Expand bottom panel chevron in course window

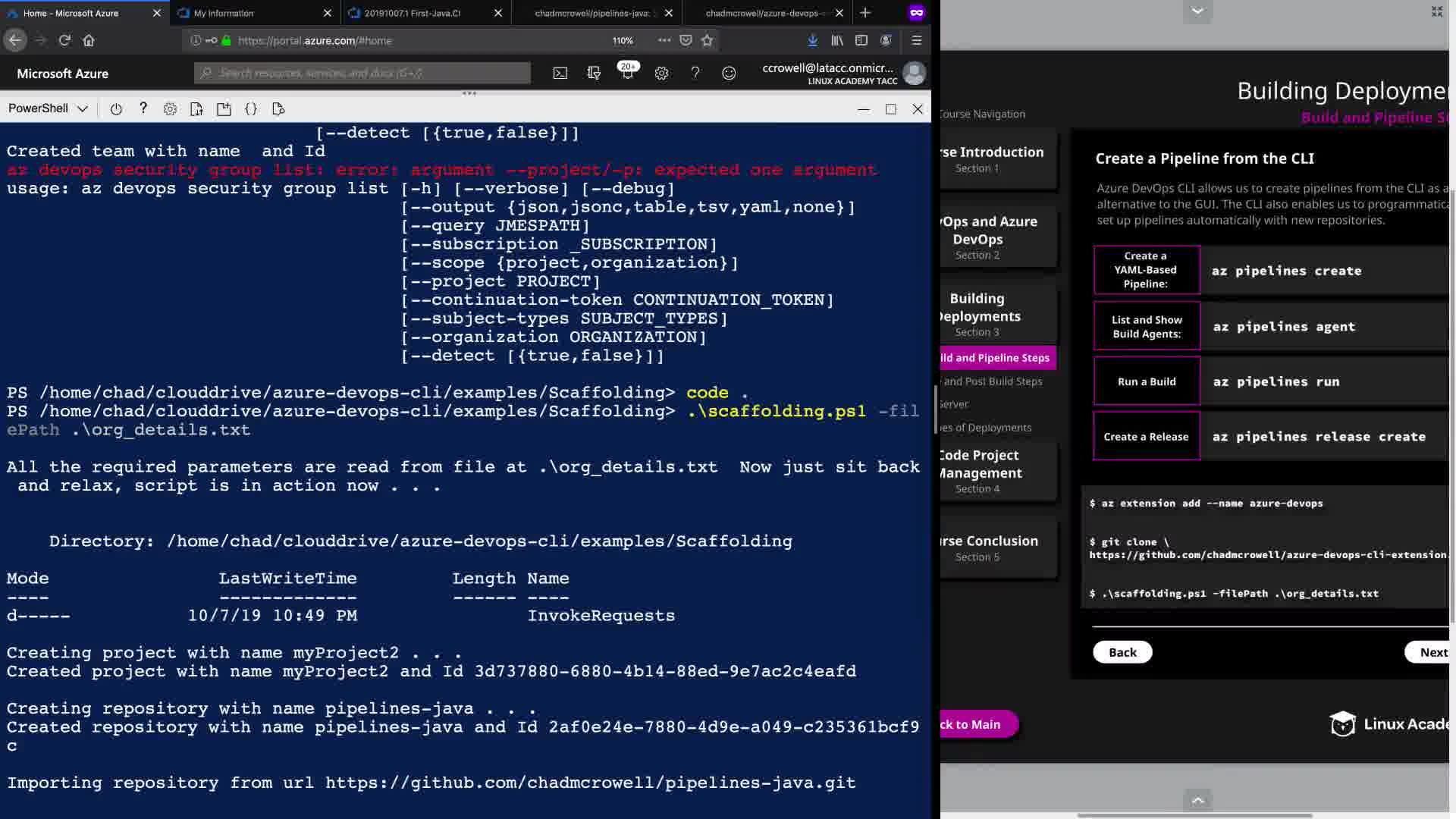(x=1197, y=800)
